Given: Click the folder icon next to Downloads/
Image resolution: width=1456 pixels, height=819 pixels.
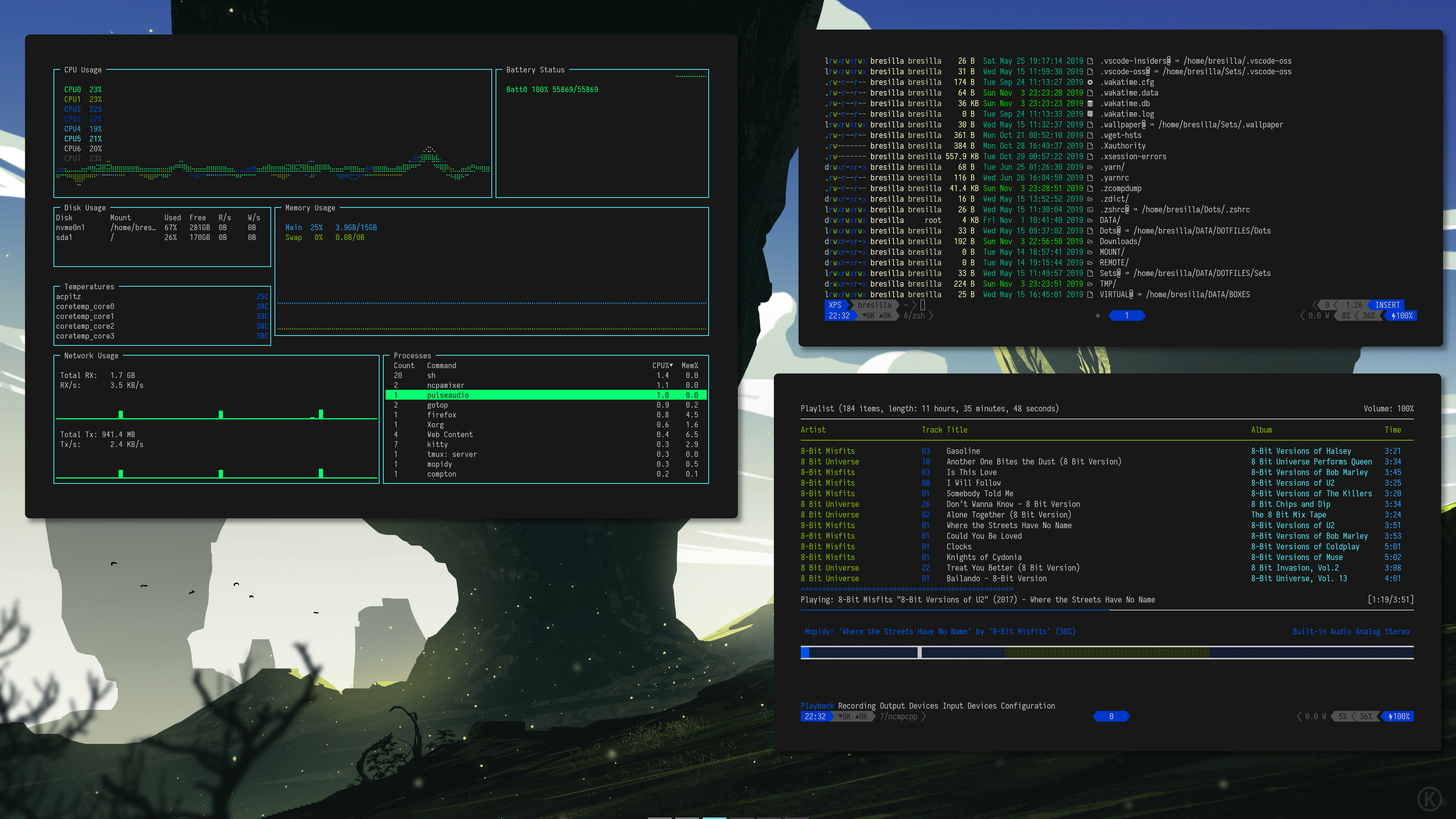Looking at the screenshot, I should pos(1090,242).
